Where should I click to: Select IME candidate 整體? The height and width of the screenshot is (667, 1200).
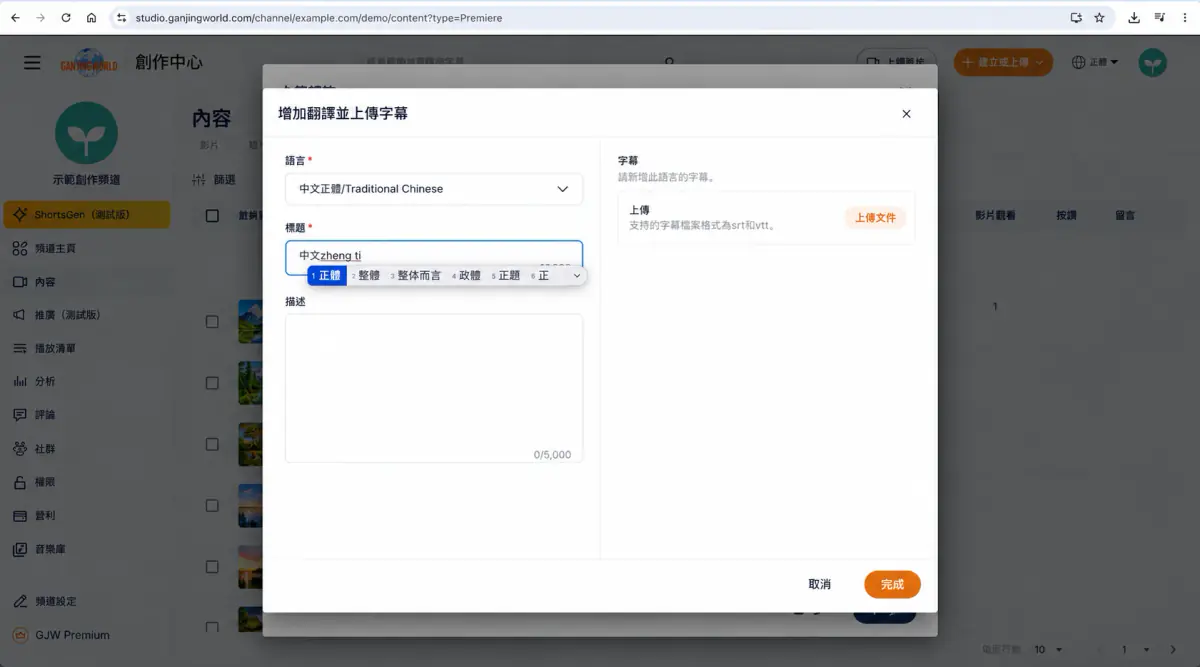click(x=366, y=275)
